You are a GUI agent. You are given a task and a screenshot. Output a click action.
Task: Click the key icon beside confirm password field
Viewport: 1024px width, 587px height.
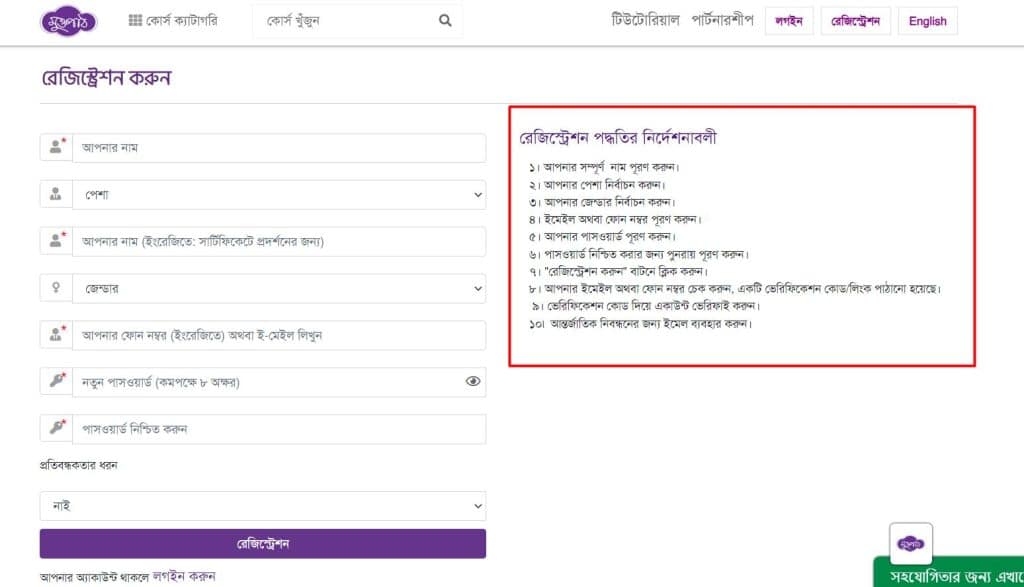pos(57,427)
